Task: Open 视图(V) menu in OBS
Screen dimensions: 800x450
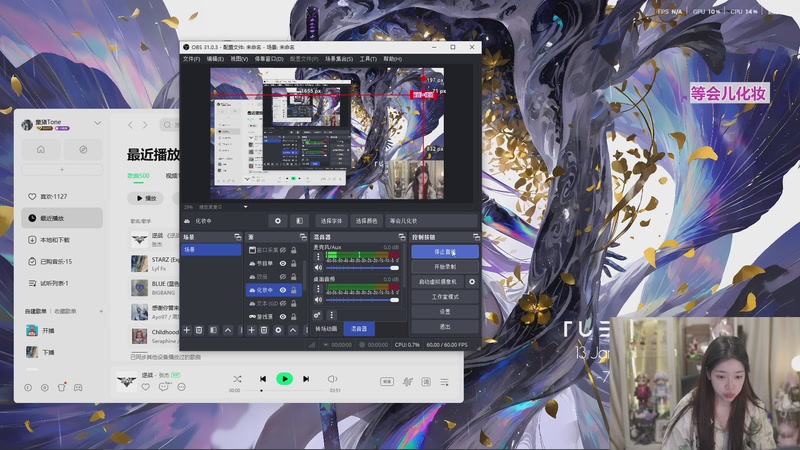Action: click(239, 59)
